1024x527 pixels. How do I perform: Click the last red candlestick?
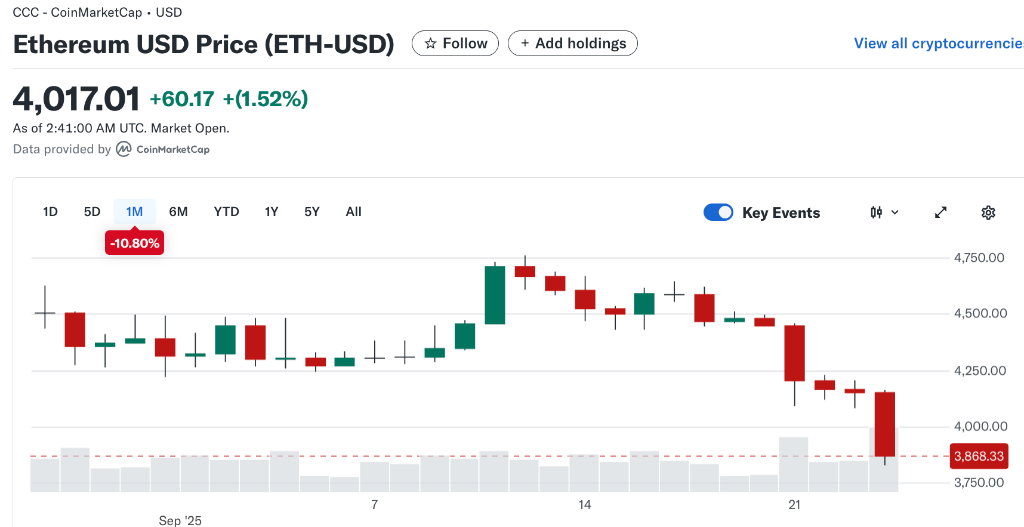884,424
